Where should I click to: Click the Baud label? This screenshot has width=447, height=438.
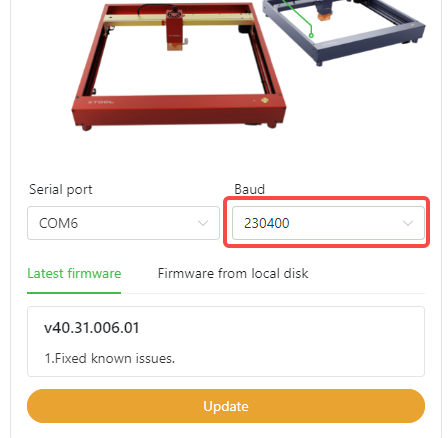tap(249, 189)
